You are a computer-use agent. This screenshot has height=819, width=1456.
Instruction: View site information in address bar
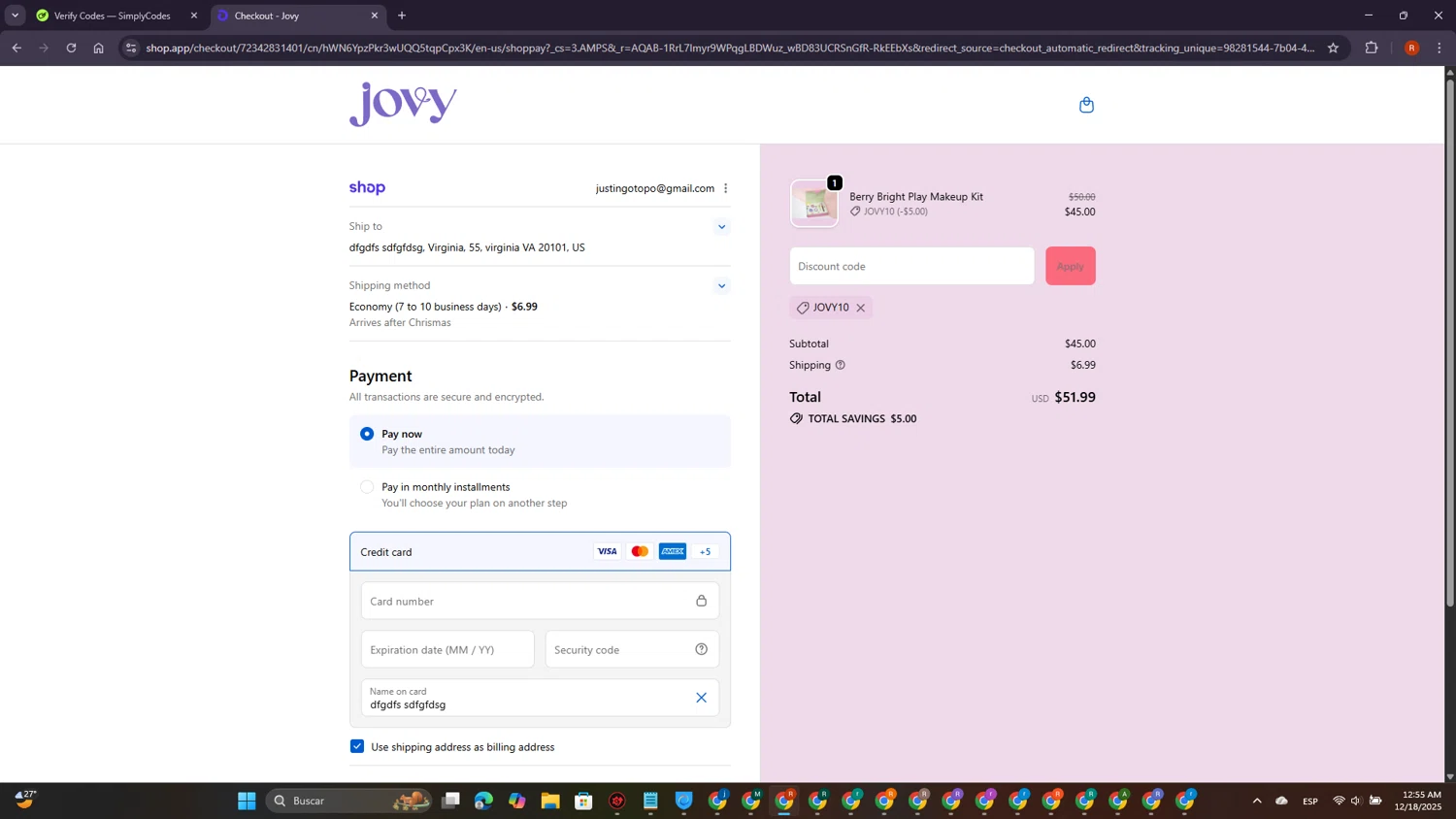pos(131,48)
